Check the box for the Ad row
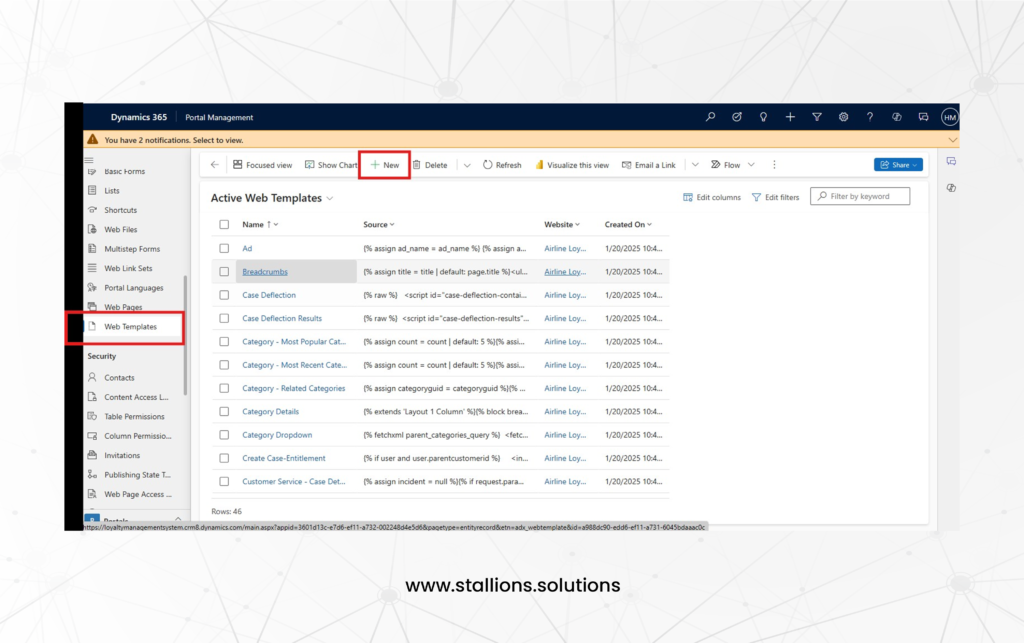This screenshot has width=1024, height=643. pos(224,248)
